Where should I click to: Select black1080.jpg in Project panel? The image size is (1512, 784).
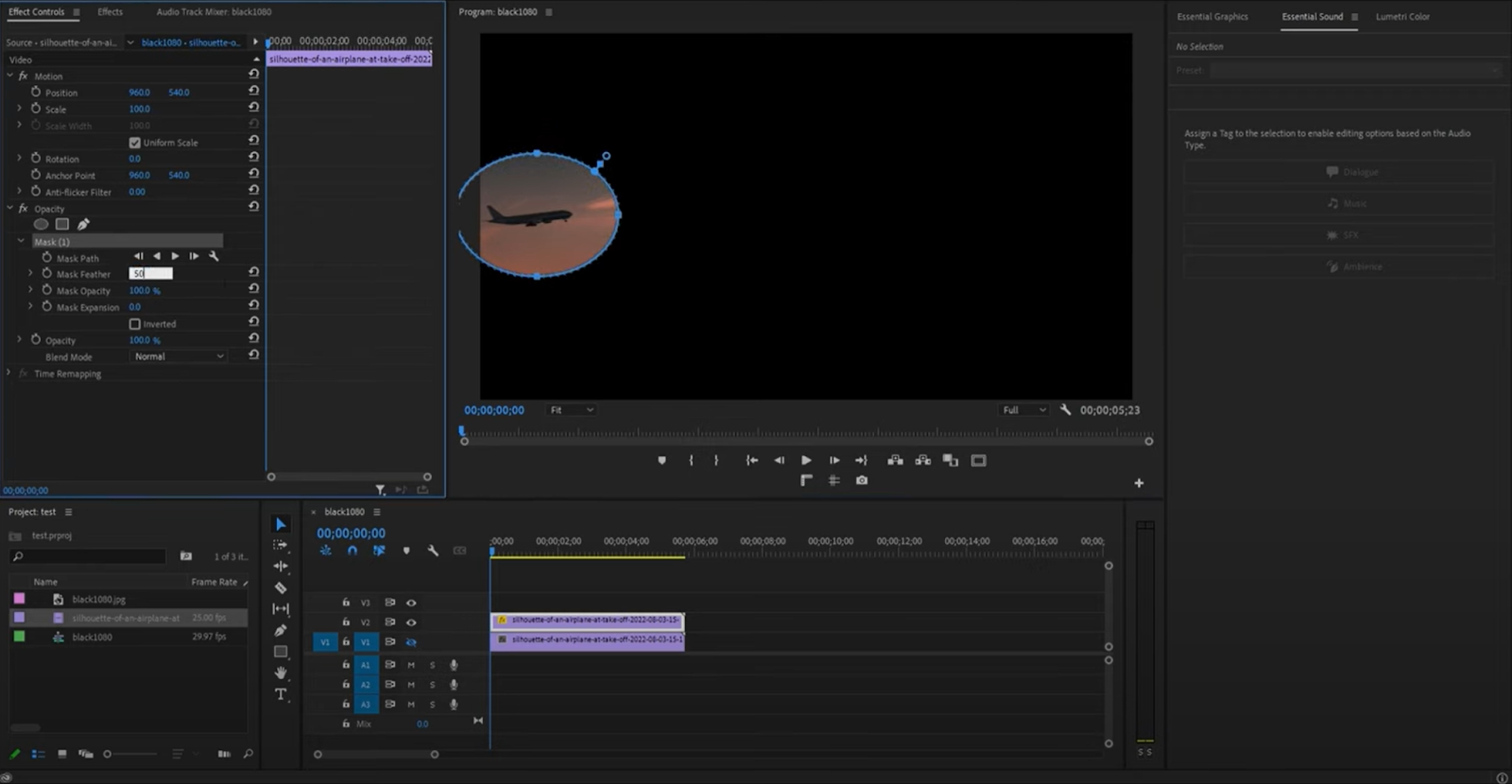tap(98, 600)
